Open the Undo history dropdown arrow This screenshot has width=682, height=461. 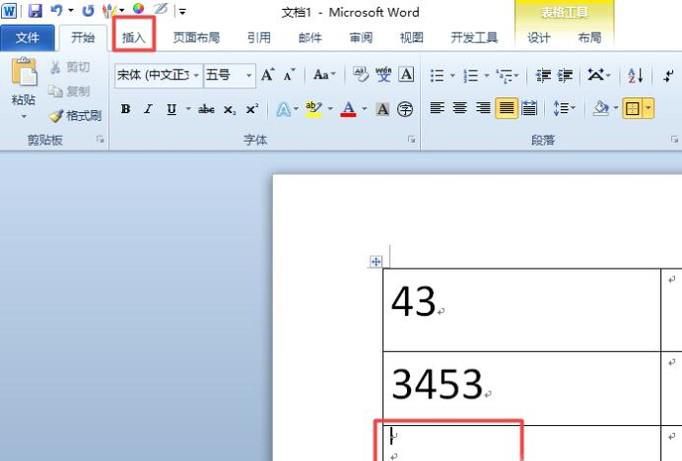(70, 10)
